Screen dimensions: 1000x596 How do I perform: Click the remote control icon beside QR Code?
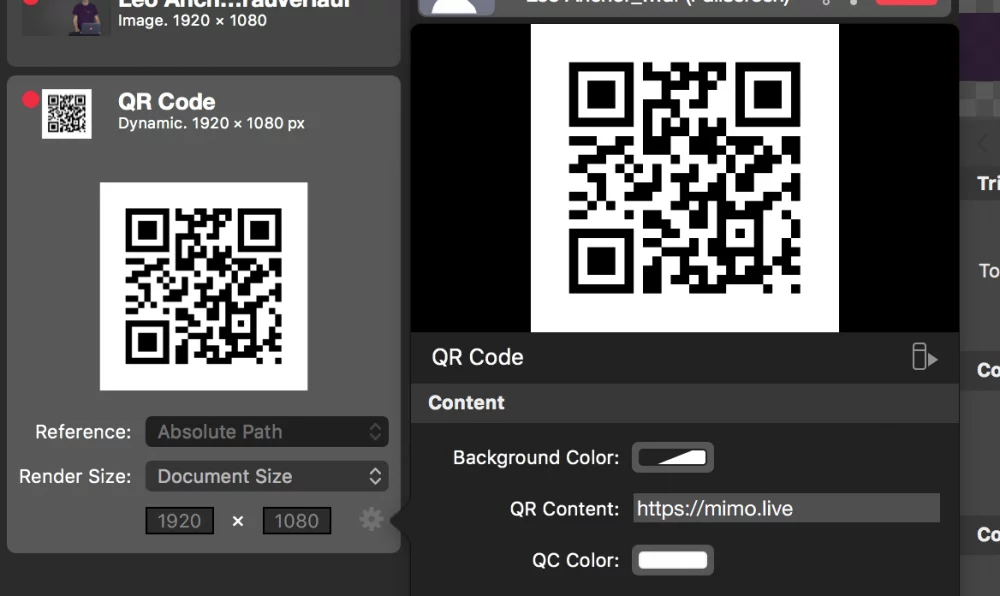924,357
